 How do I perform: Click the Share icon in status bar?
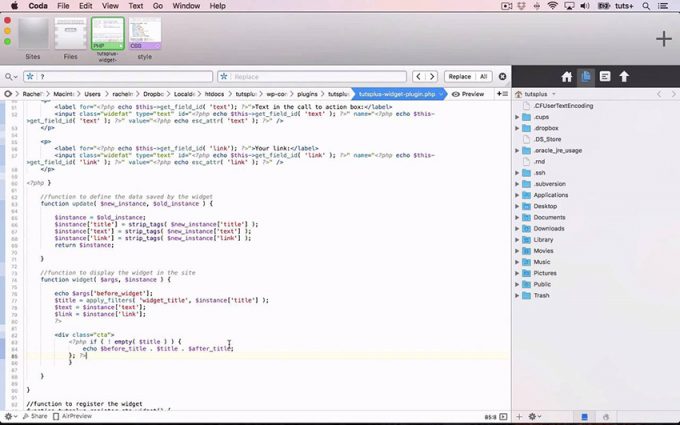[x=35, y=416]
